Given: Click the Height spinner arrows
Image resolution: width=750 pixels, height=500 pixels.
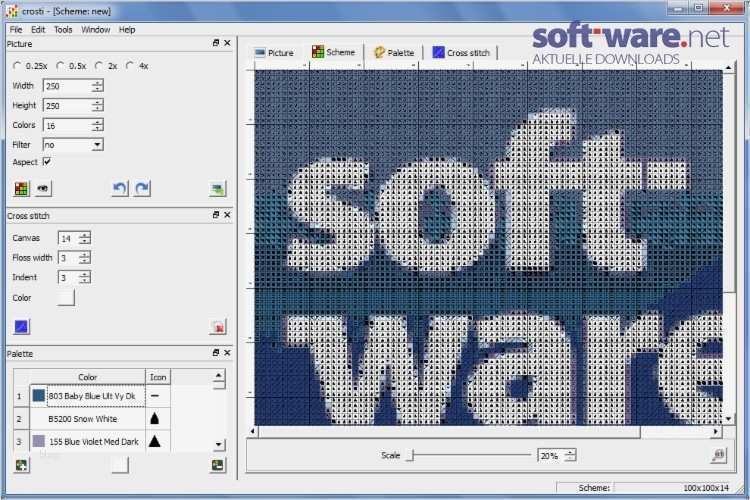Looking at the screenshot, I should coord(98,106).
